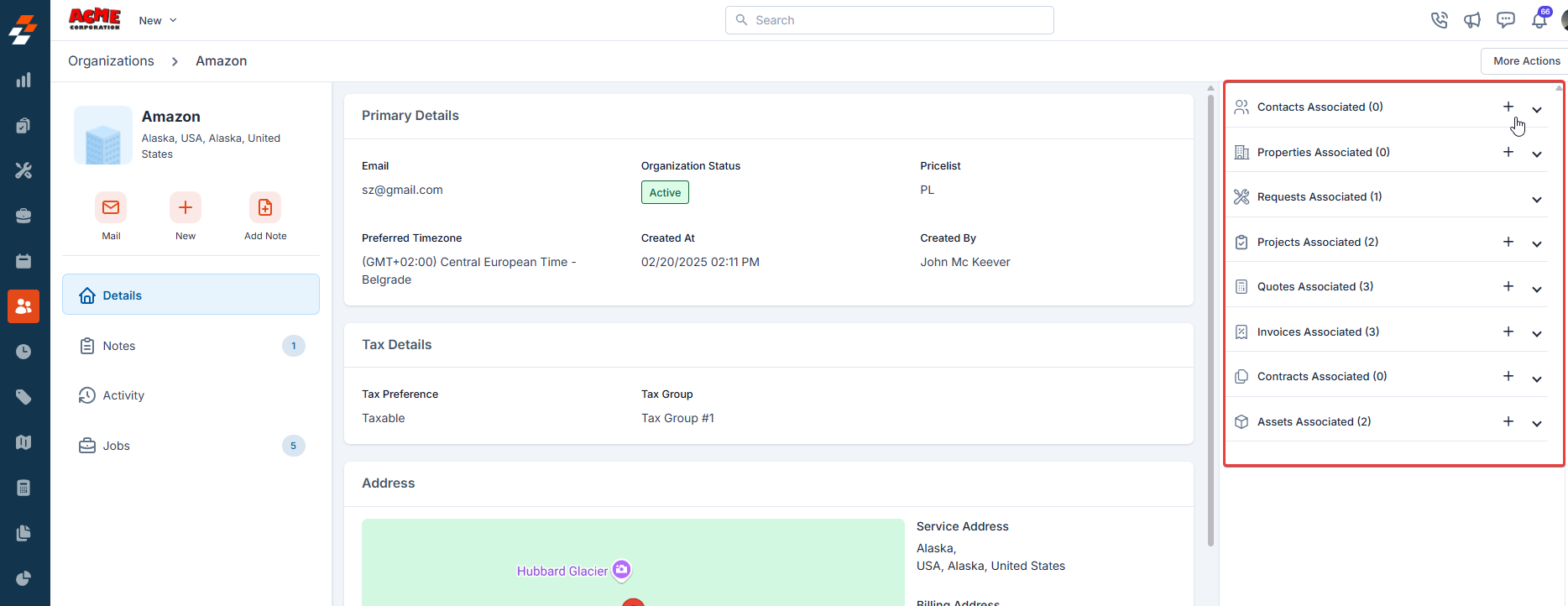Viewport: 1568px width, 606px height.
Task: Add an invoice via Invoices Associated plus
Action: 1508,332
